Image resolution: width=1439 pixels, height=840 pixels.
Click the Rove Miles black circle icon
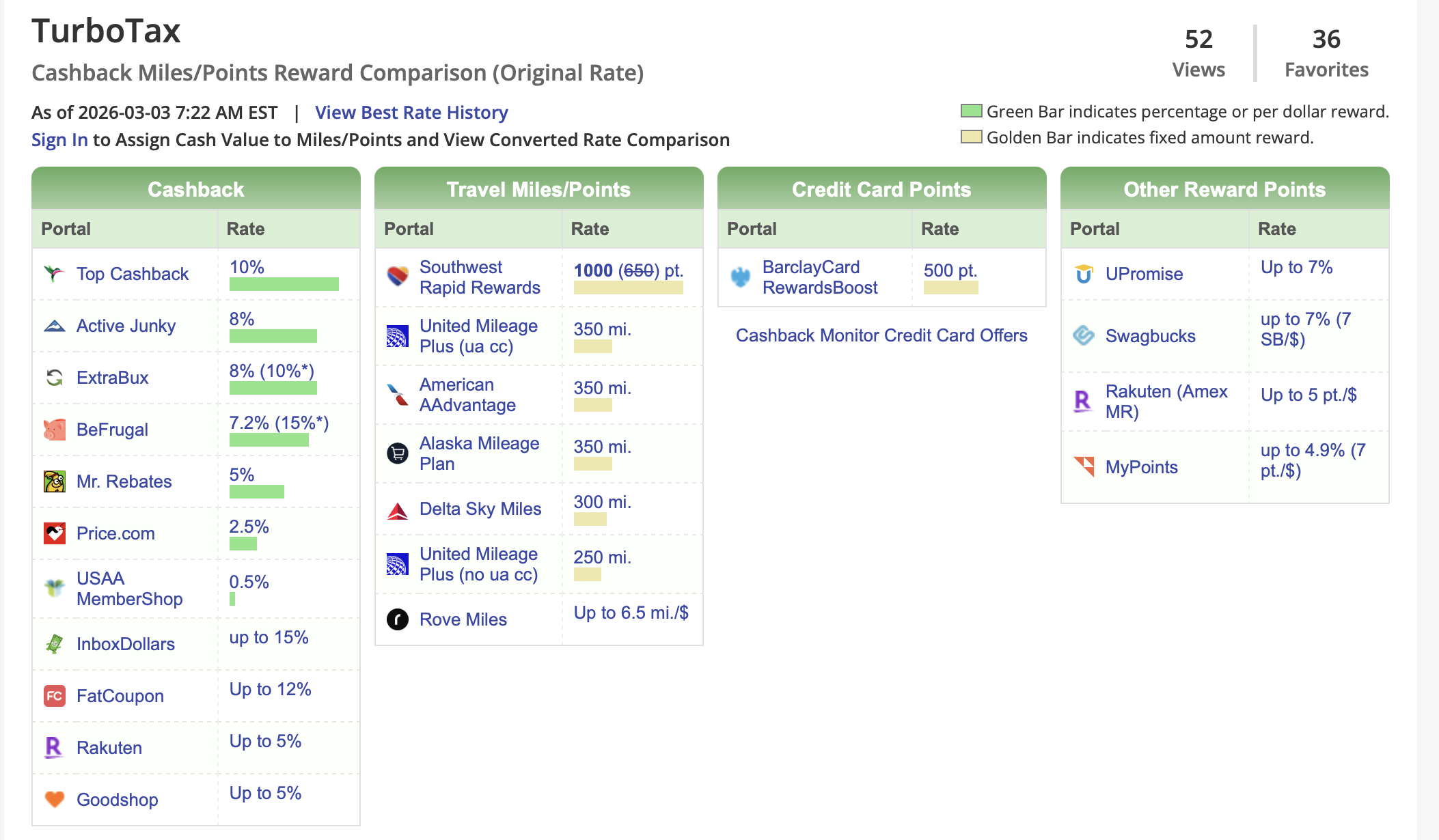tap(397, 619)
